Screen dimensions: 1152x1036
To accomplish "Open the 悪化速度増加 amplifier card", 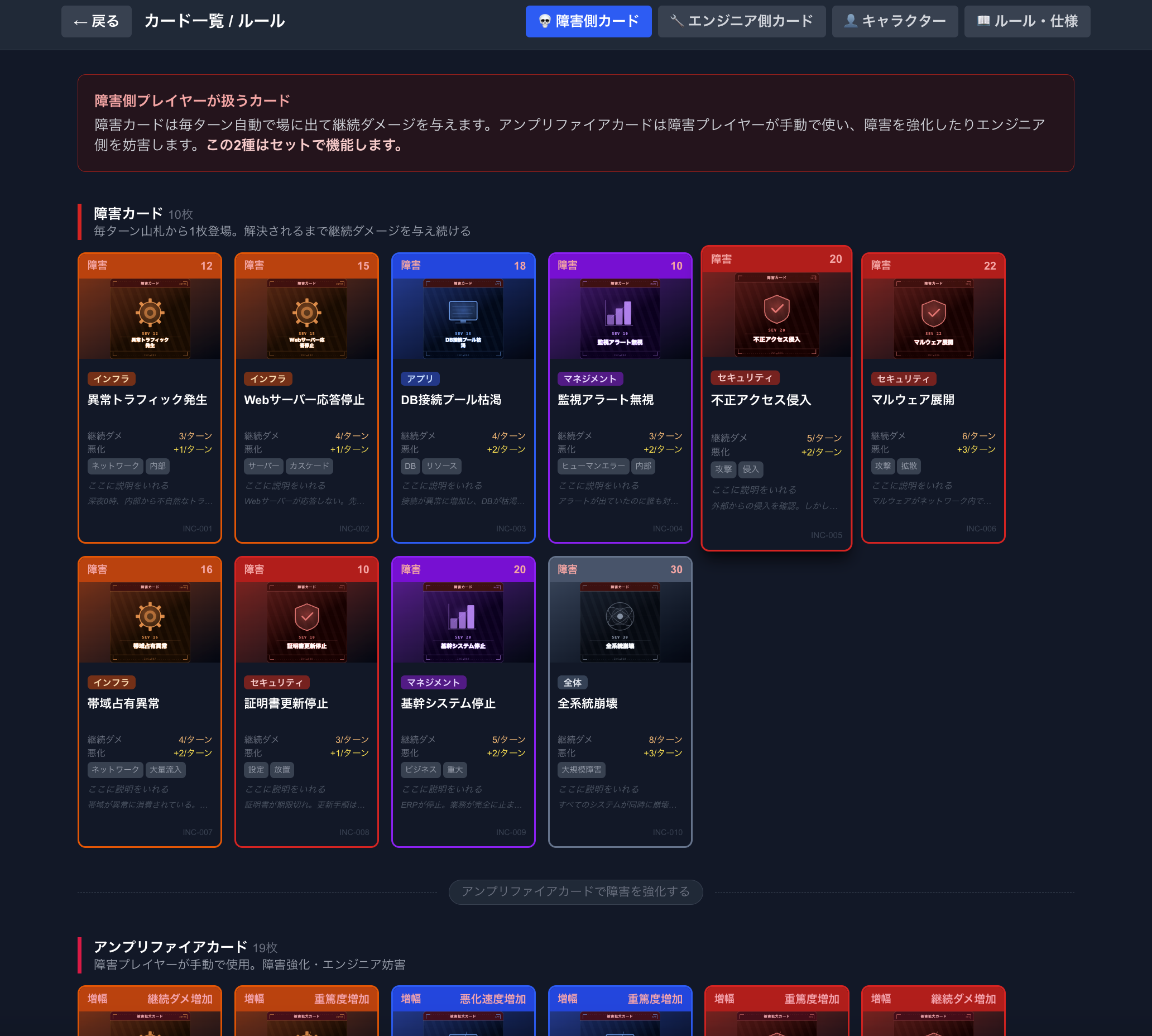I will [463, 1010].
